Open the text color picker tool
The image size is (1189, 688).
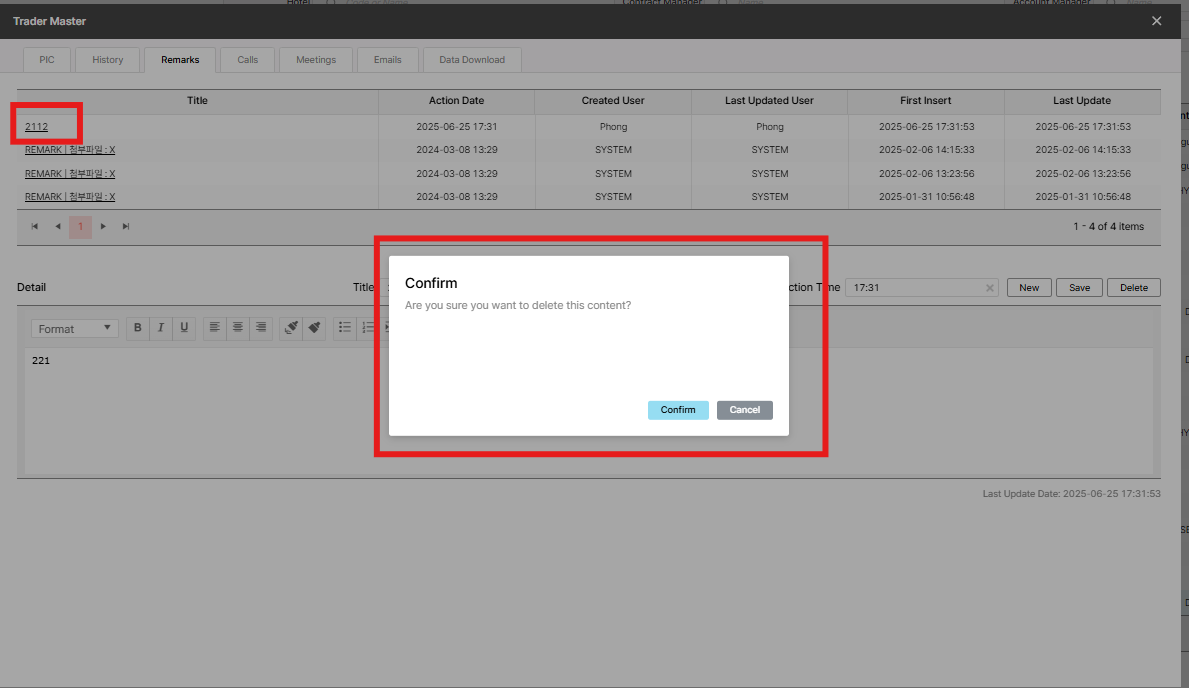pyautogui.click(x=291, y=328)
